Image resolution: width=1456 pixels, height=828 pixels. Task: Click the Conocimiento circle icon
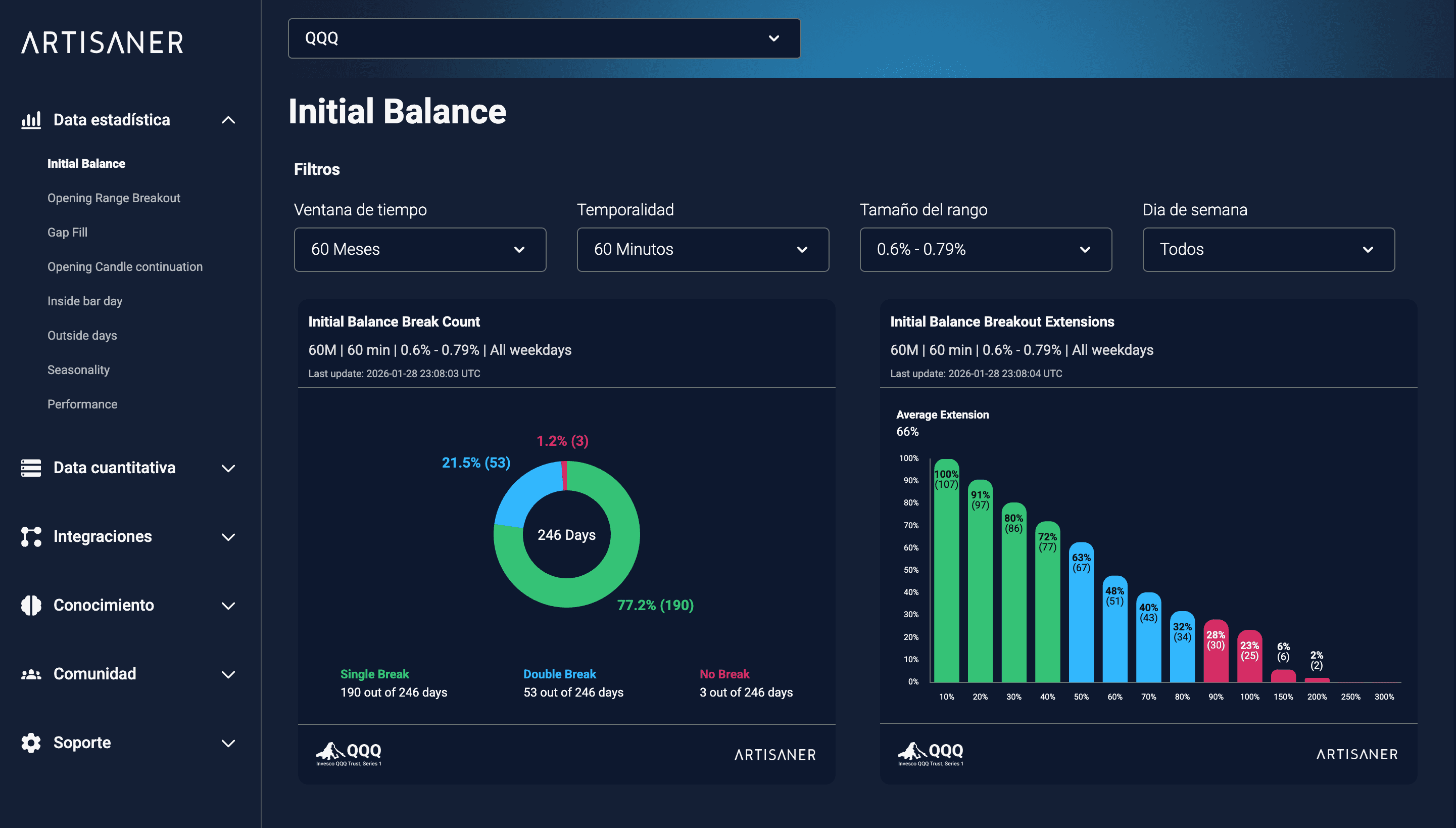(x=31, y=605)
